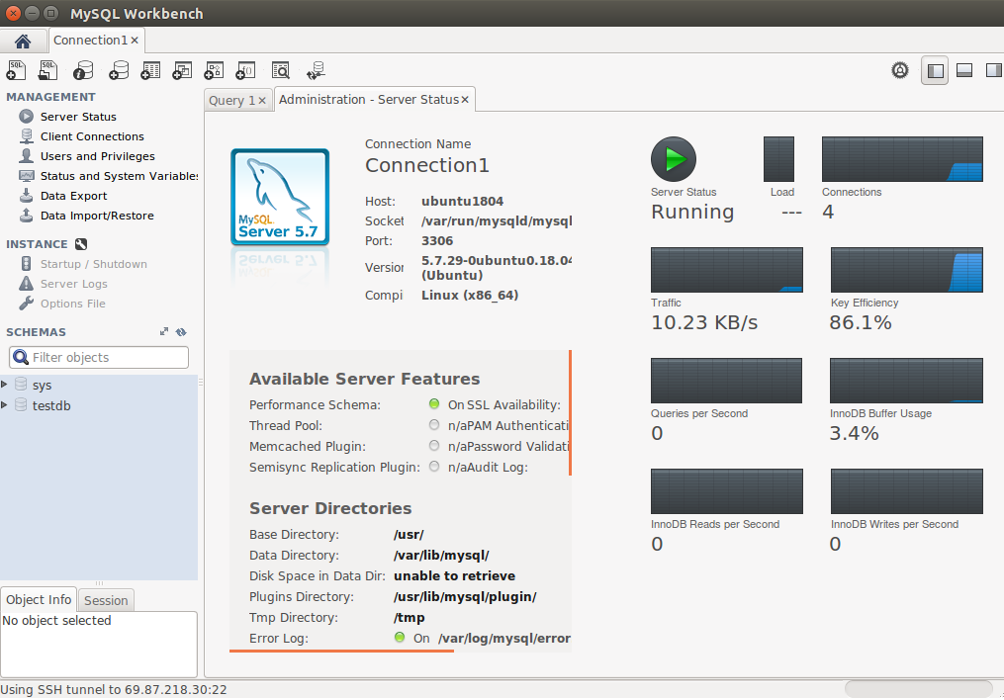Click the Filter objects field
This screenshot has height=700, width=1004.
[x=99, y=357]
